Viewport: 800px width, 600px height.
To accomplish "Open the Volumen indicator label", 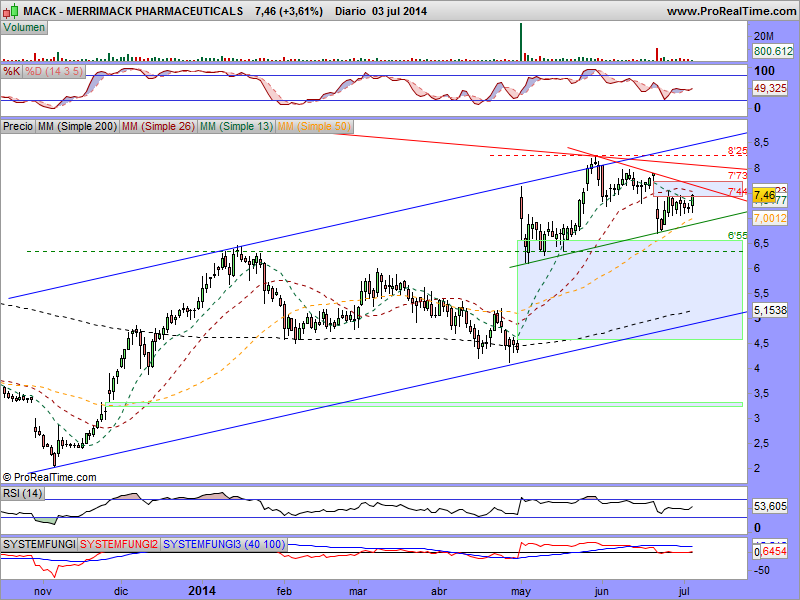I will [x=24, y=28].
